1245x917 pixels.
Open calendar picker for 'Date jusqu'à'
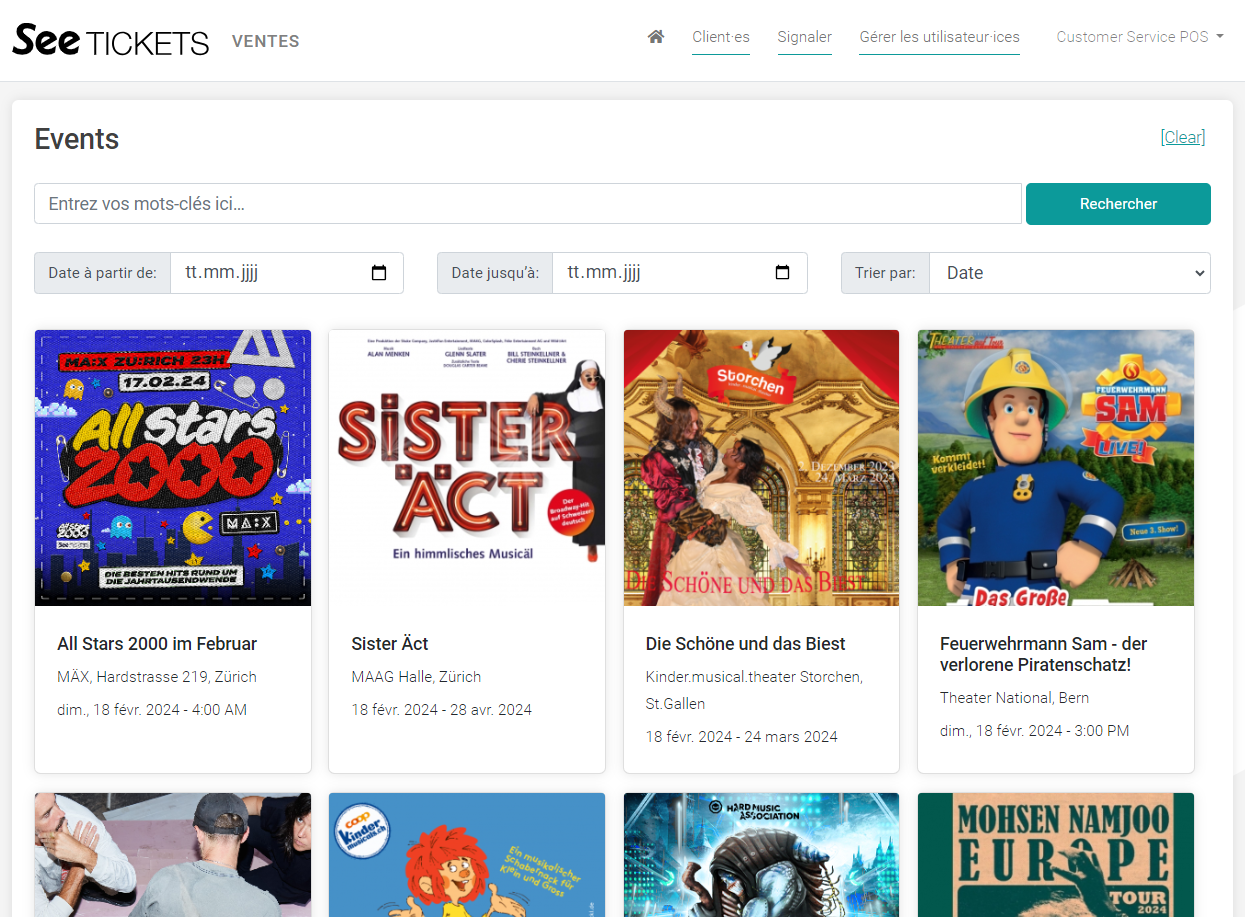[x=783, y=273]
